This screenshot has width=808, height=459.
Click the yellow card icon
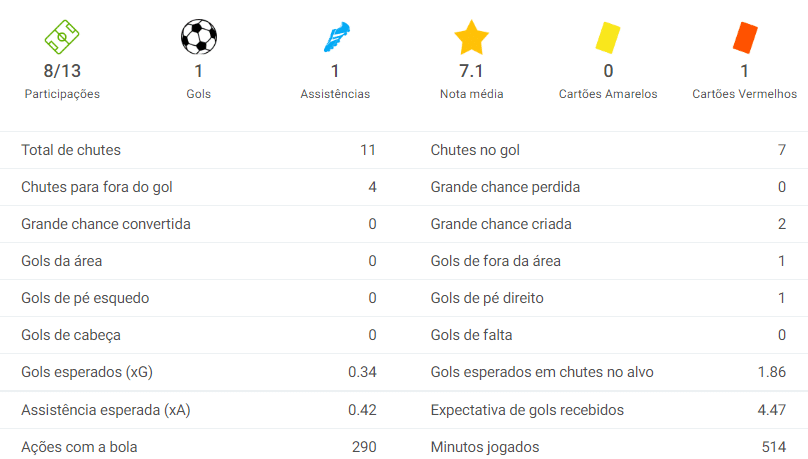pos(607,38)
